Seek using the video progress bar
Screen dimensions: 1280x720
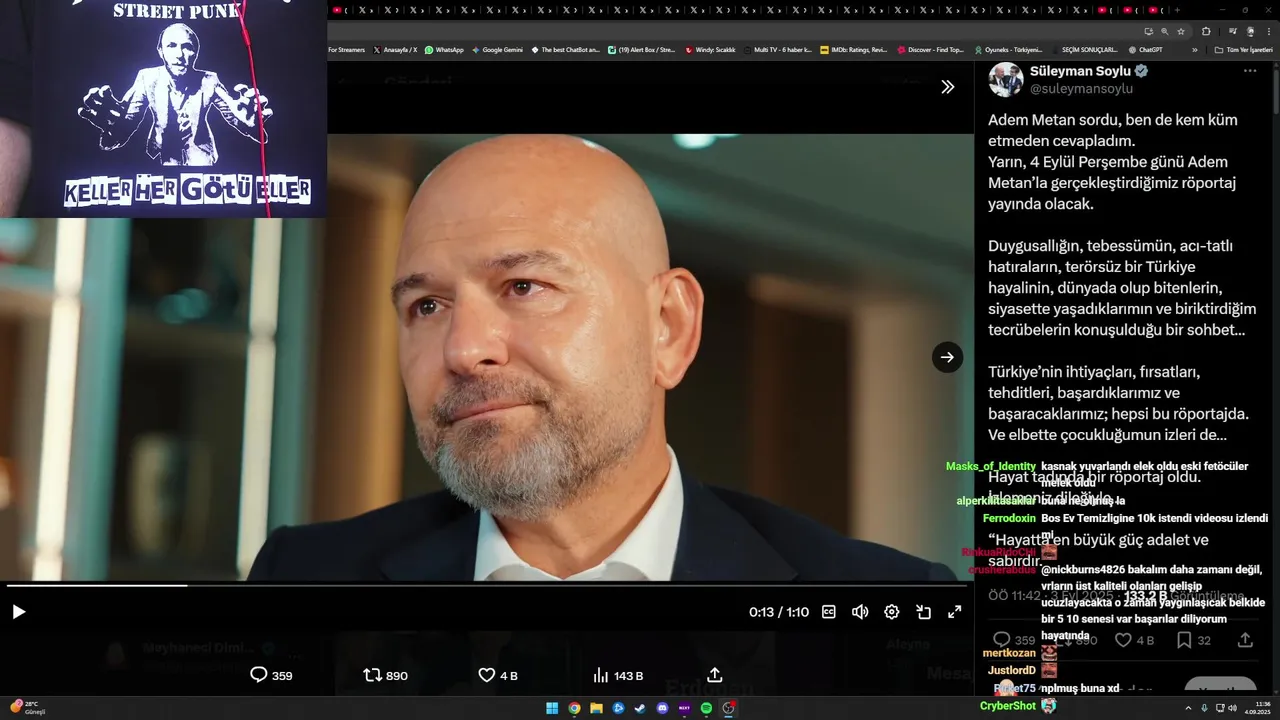point(487,586)
